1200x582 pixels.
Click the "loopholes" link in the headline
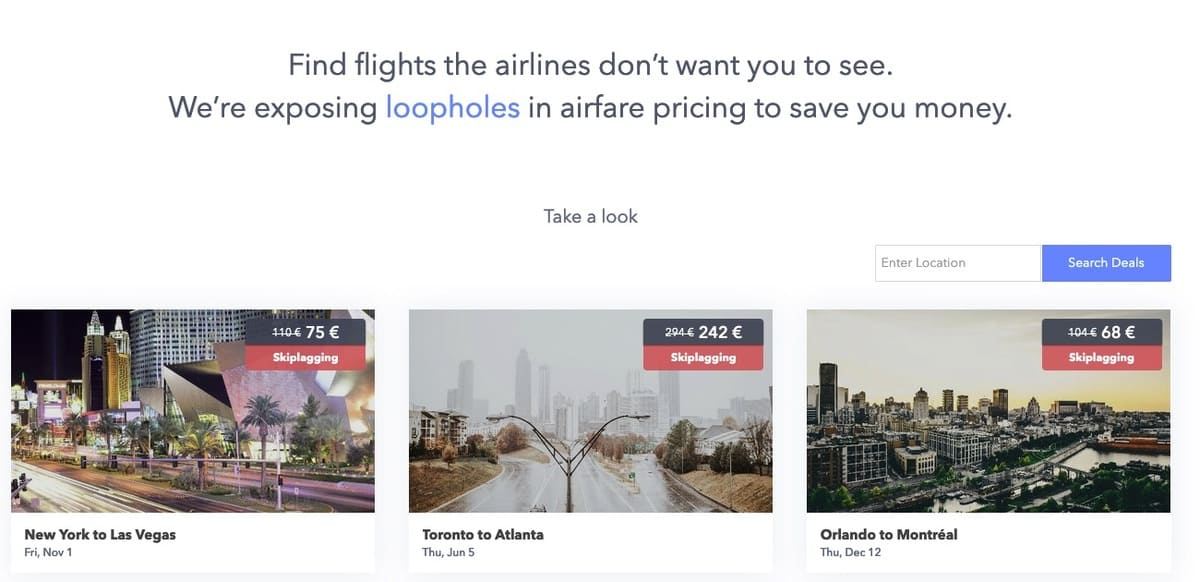coord(452,107)
